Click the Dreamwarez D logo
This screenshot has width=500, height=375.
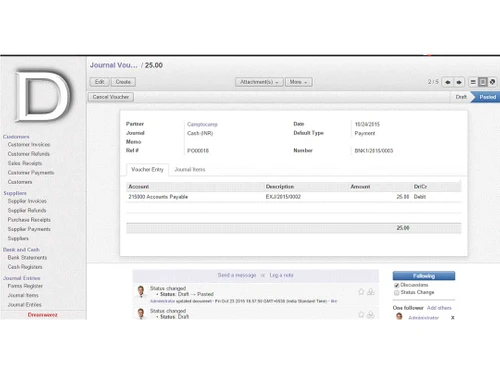click(x=43, y=95)
